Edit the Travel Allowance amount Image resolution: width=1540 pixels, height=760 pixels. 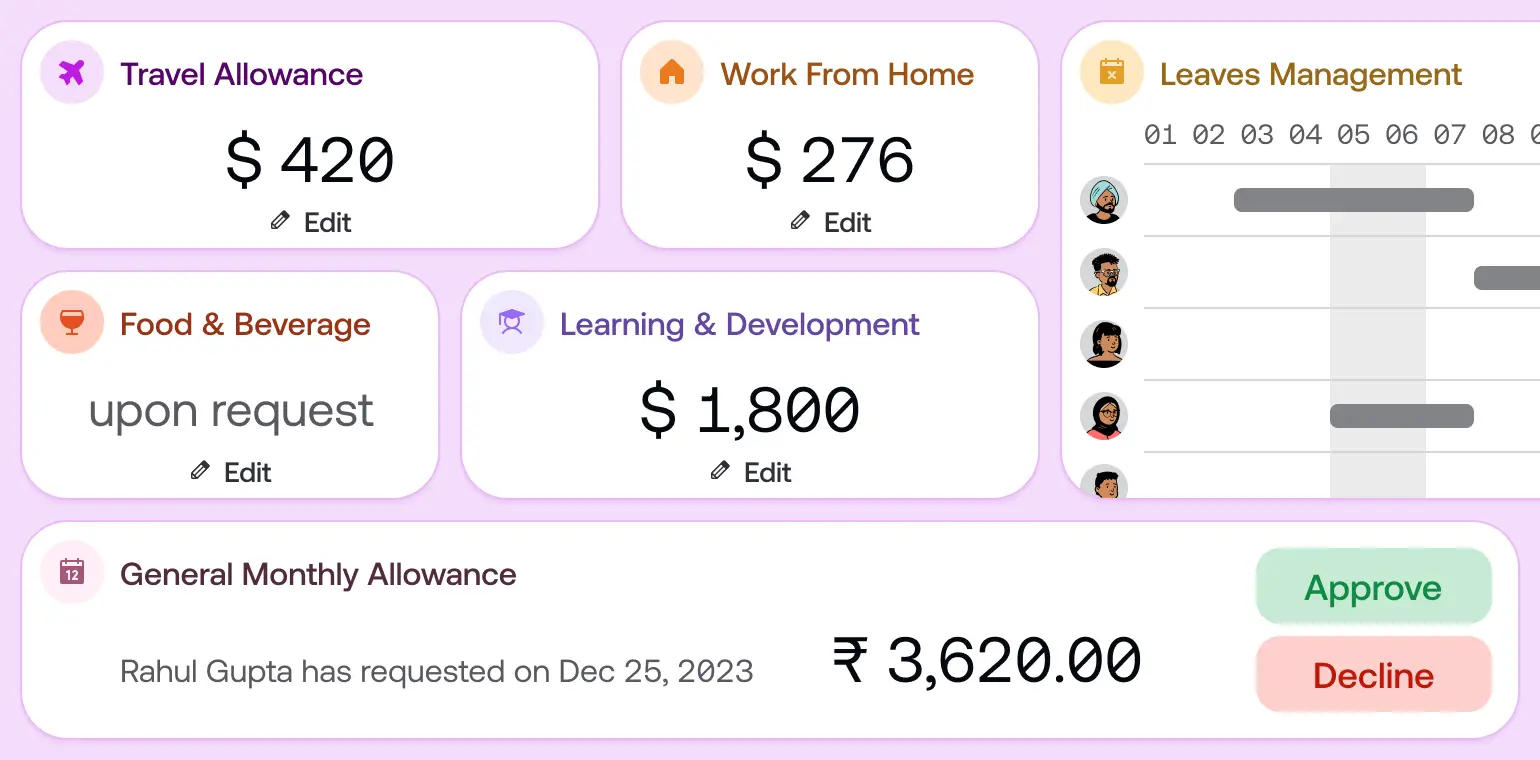(310, 222)
